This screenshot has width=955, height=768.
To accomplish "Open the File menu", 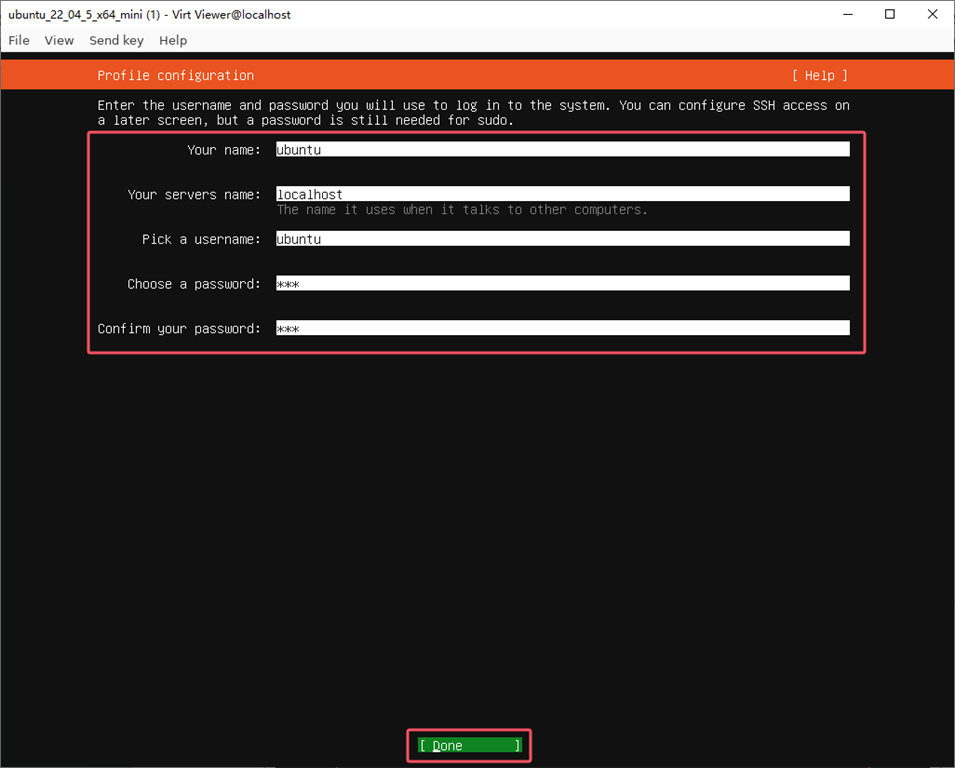I will [18, 40].
